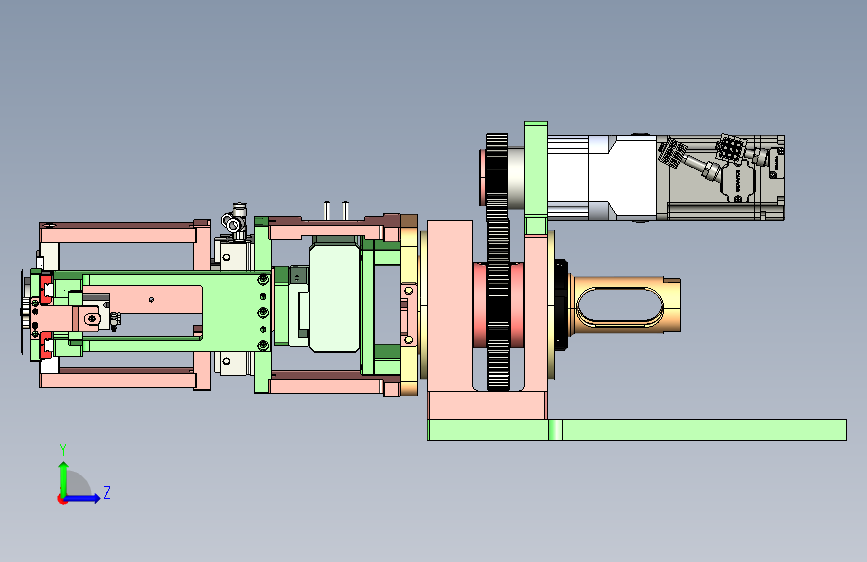The image size is (867, 562).
Task: Select the pale green cylinder block in center
Action: (x=334, y=298)
